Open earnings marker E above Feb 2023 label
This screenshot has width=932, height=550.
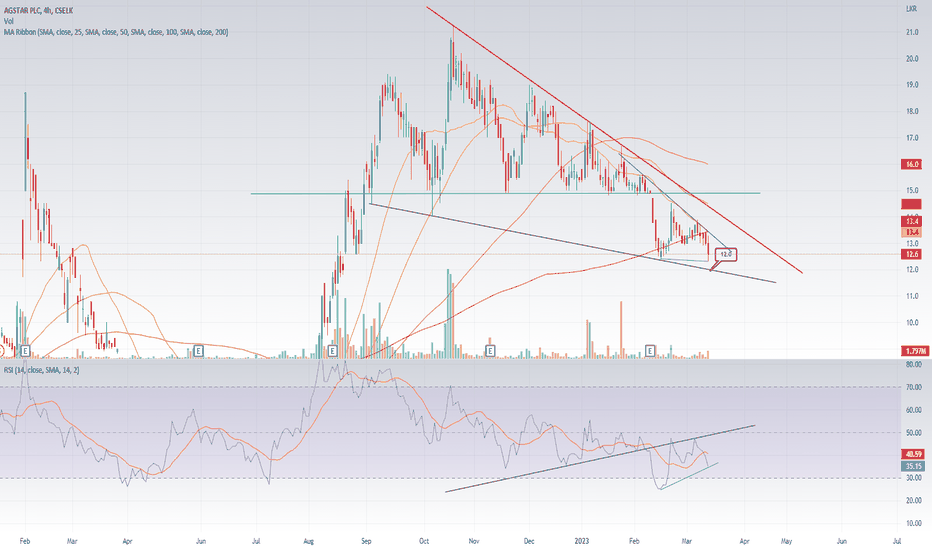click(x=650, y=351)
